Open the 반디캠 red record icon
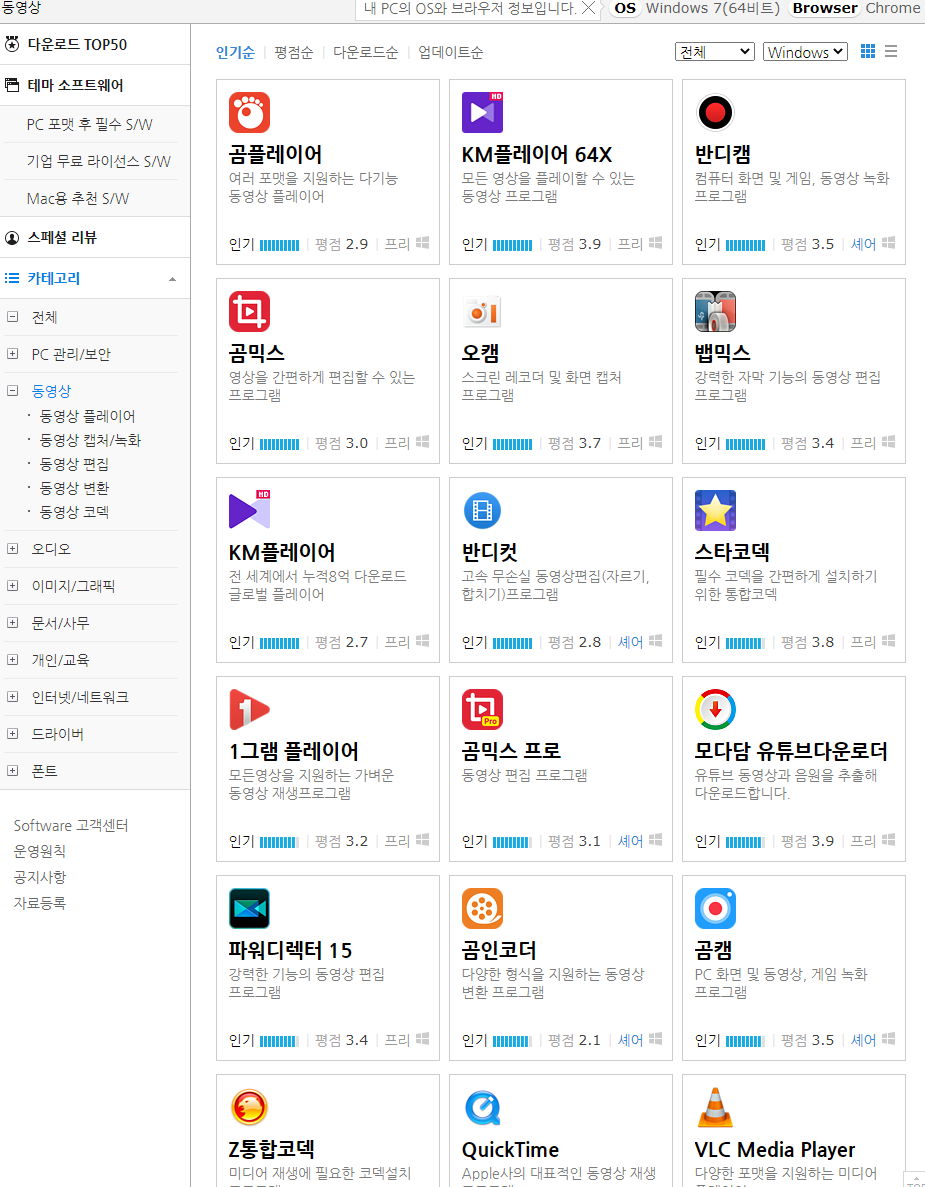The width and height of the screenshot is (925, 1187). (715, 113)
